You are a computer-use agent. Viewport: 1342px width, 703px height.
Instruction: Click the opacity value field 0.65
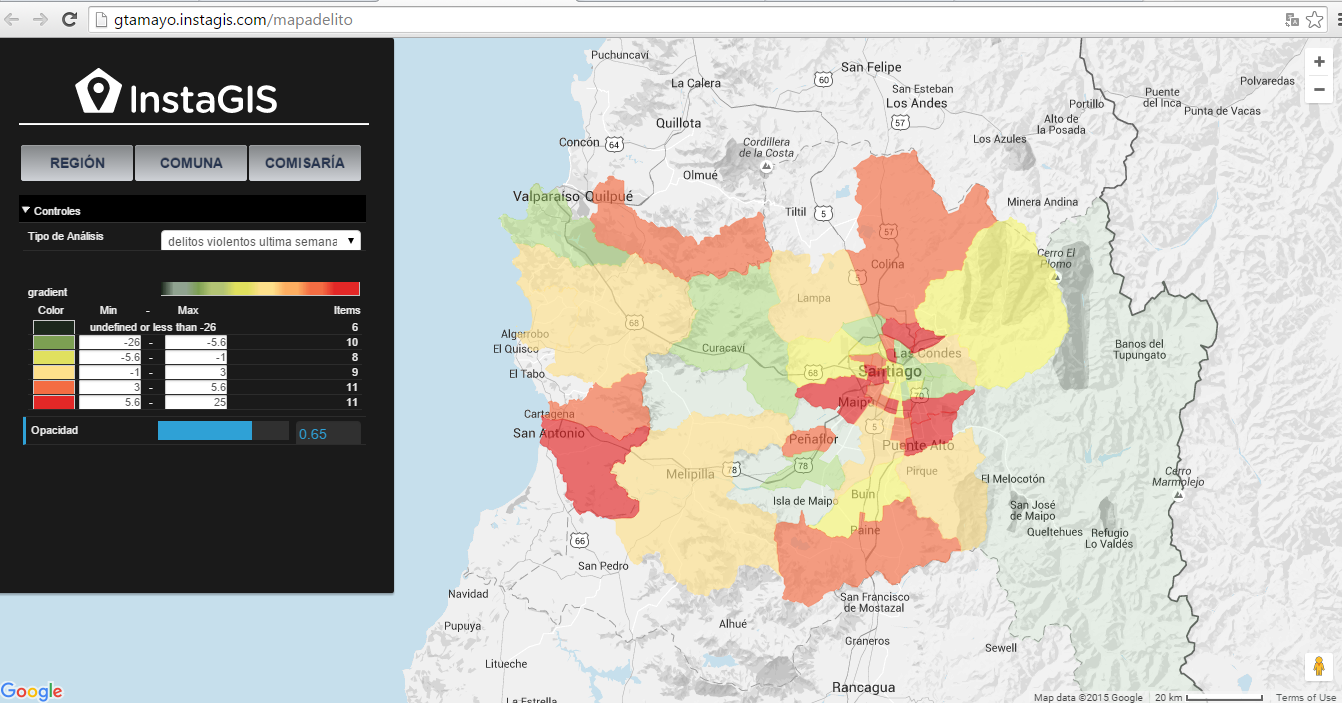(328, 433)
